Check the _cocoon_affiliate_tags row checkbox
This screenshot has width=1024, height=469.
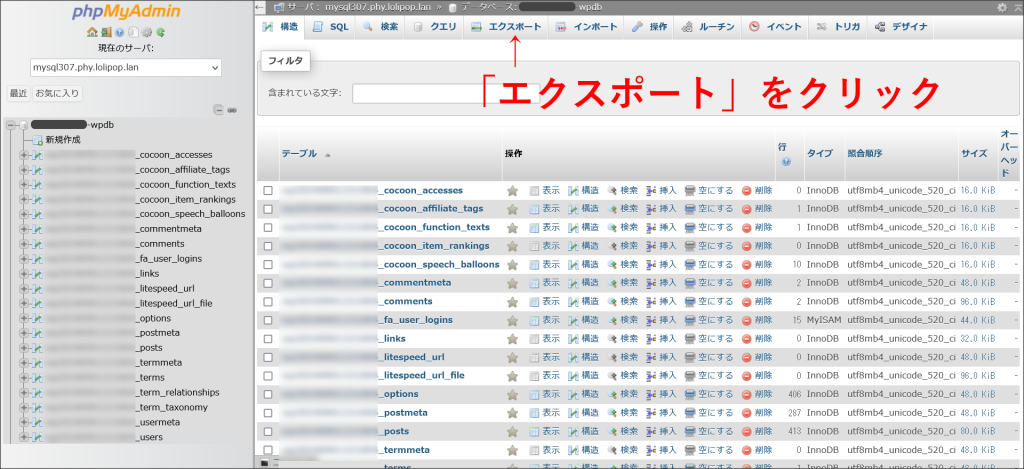pyautogui.click(x=268, y=209)
